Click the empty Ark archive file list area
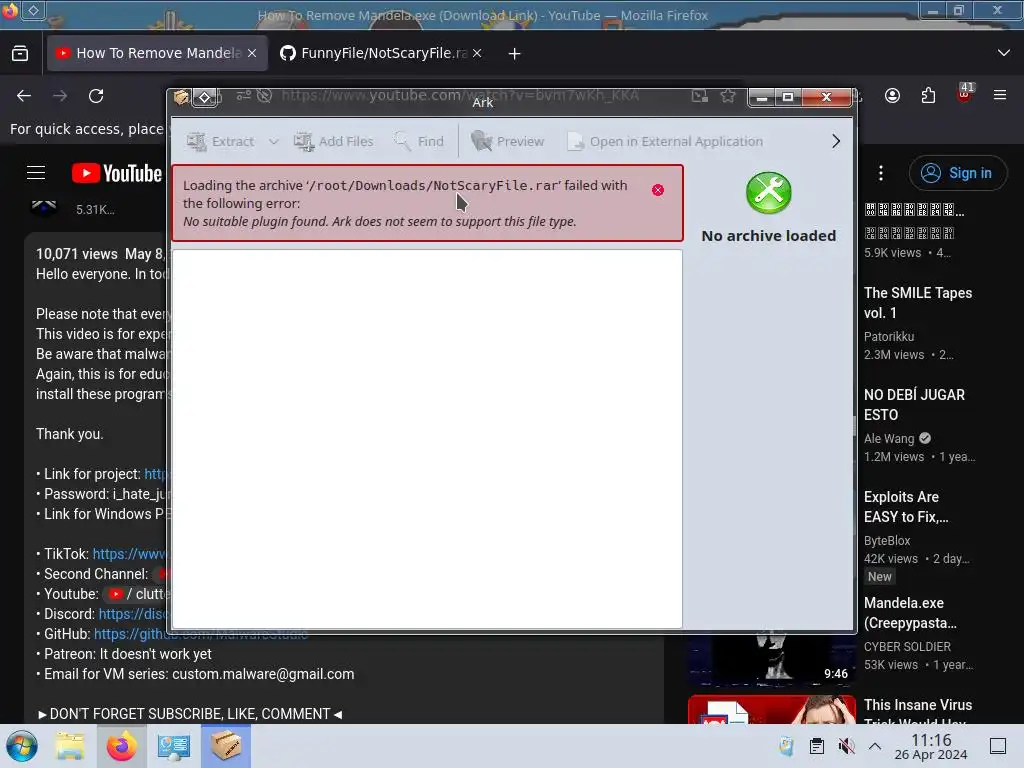Screen dimensions: 1024x768 click(427, 438)
